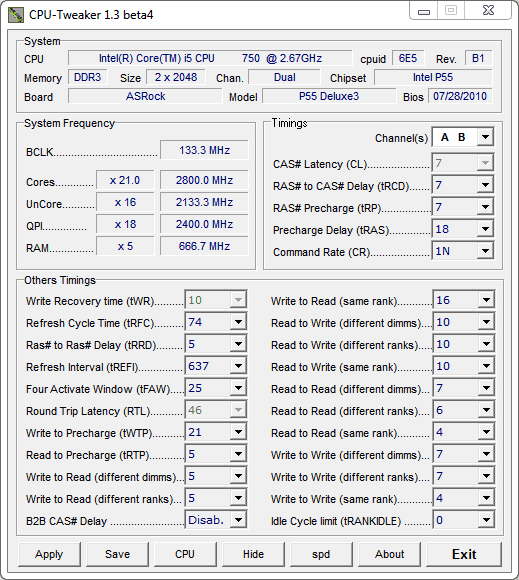Click the greyed Round Trip Latency (RTL) dropdown
The image size is (519, 580).
[216, 410]
